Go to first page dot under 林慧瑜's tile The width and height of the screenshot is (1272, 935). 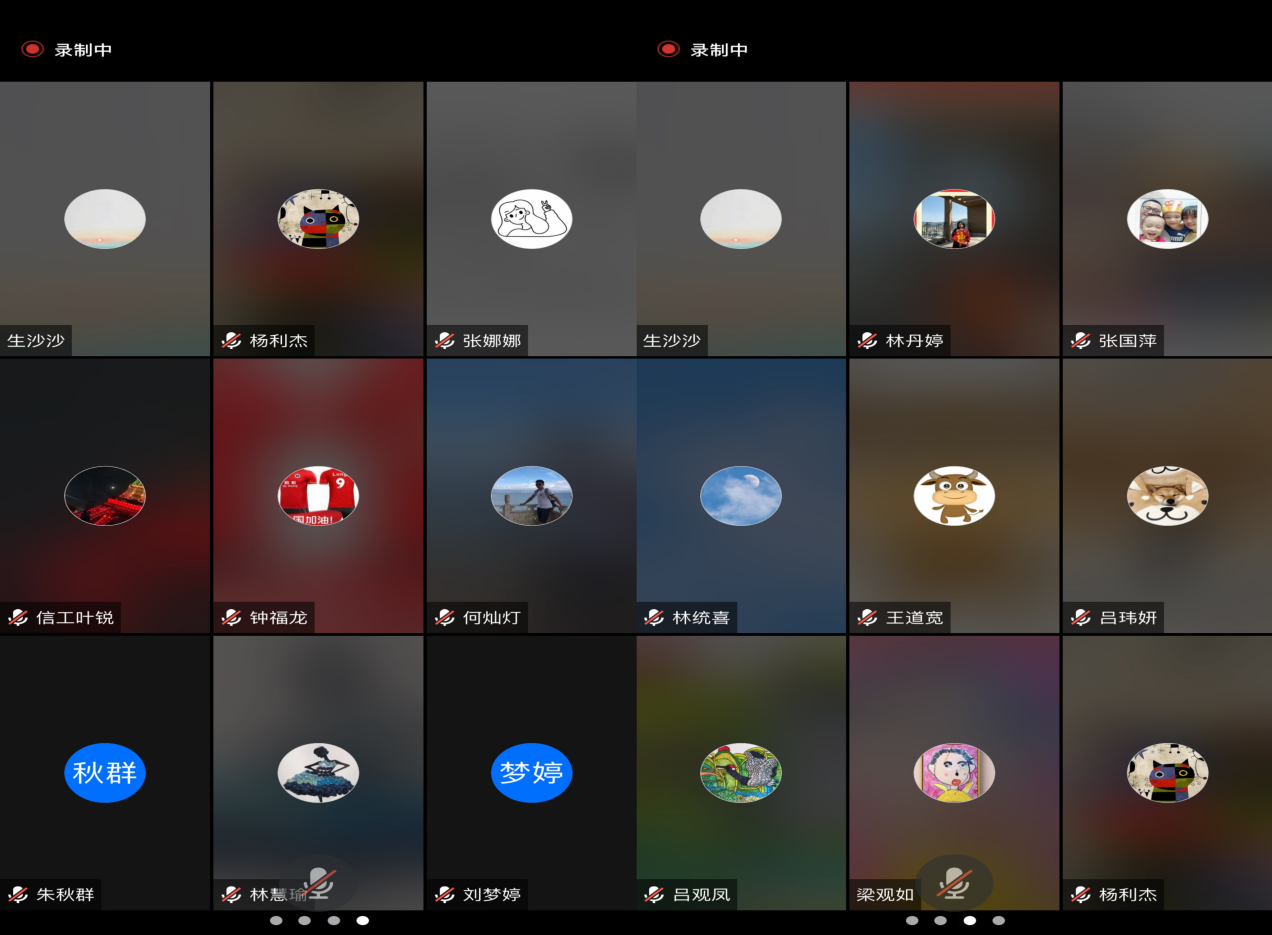(x=276, y=920)
